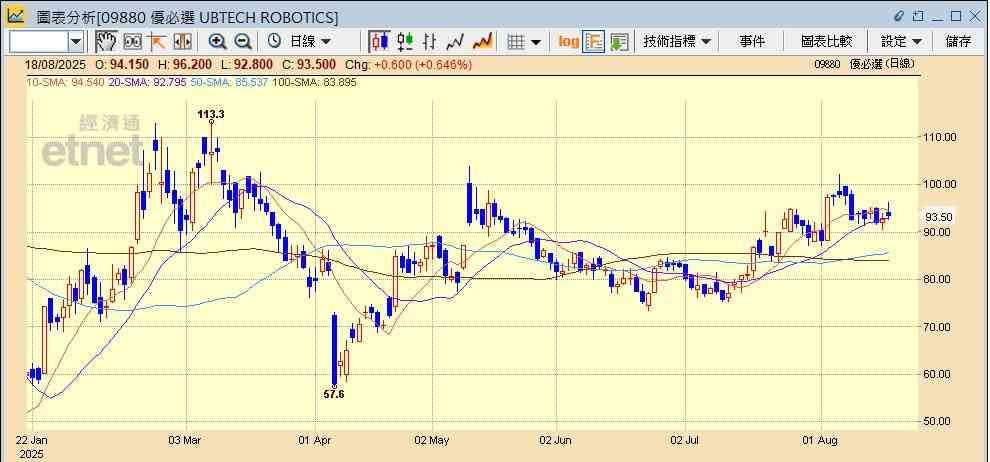The height and width of the screenshot is (462, 990).
Task: Zoom out of the chart
Action: click(243, 42)
